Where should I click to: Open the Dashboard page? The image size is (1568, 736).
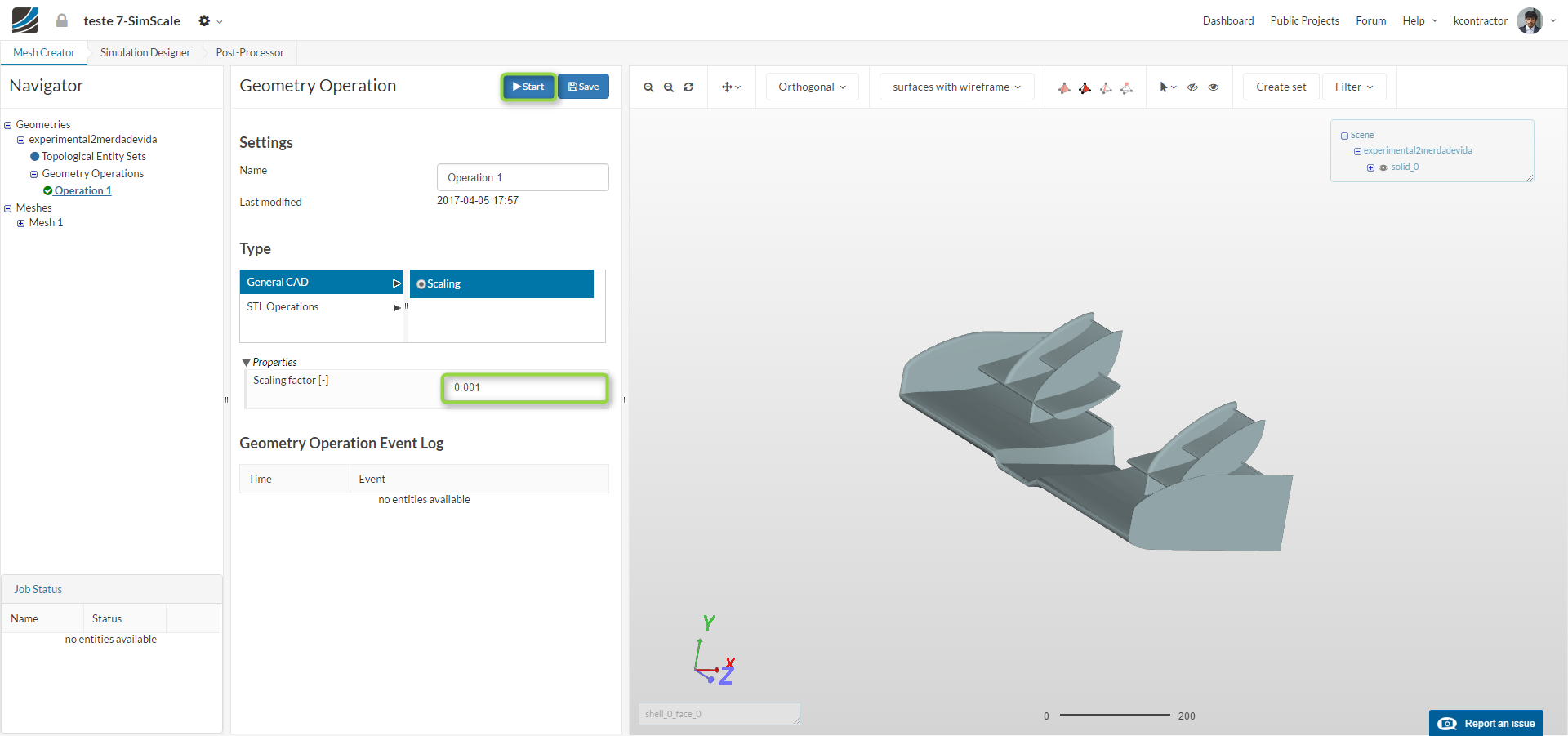pos(1228,20)
